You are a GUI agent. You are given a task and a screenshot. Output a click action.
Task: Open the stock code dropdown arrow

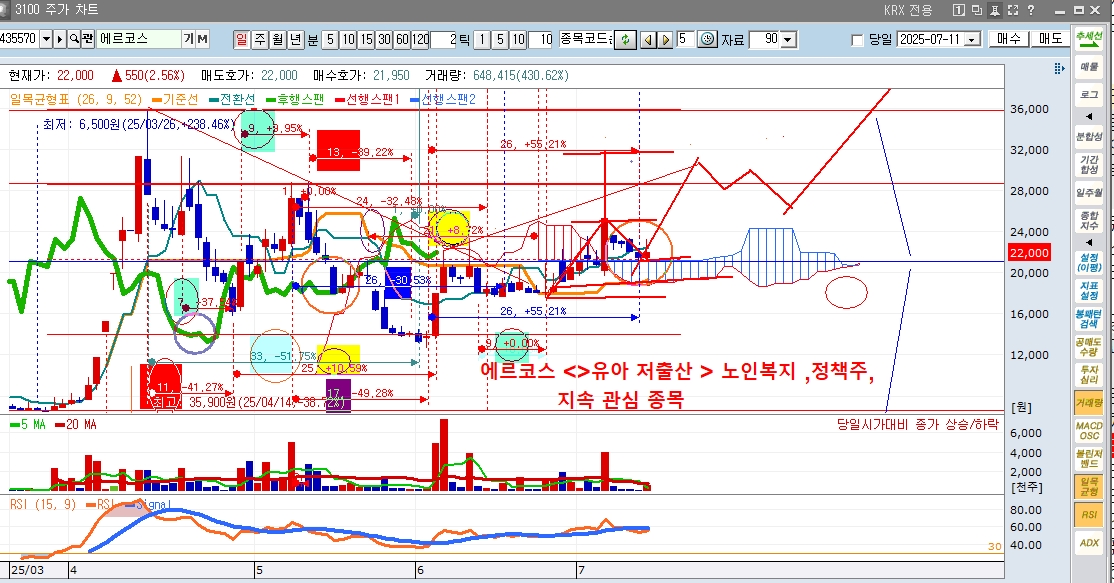pyautogui.click(x=46, y=39)
